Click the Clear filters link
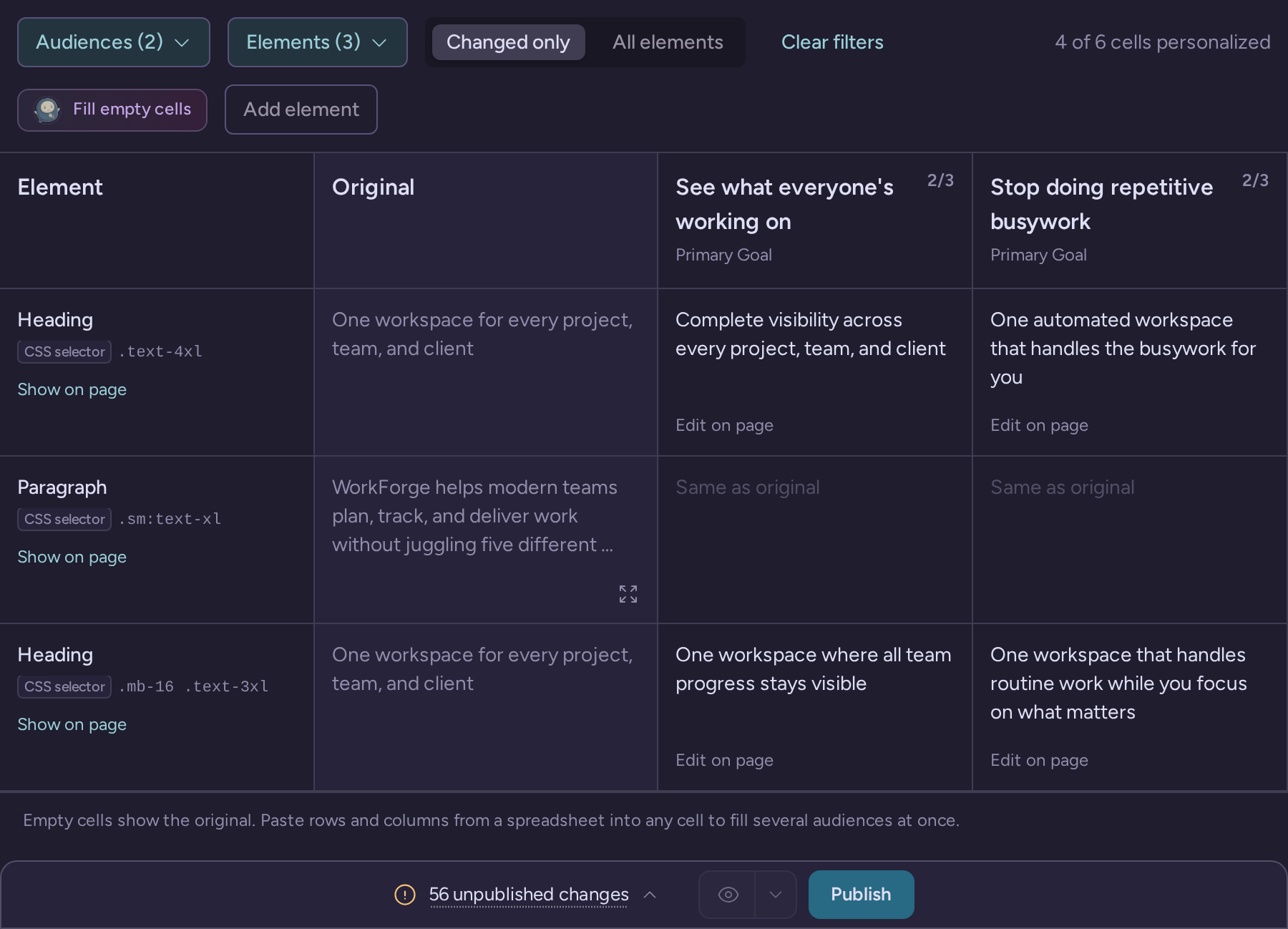The width and height of the screenshot is (1288, 929). (832, 42)
